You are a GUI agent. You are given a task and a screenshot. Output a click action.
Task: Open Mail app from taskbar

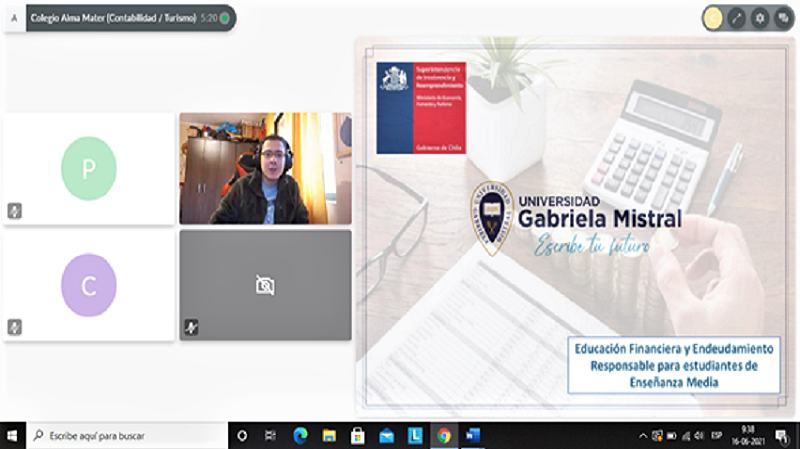coord(386,436)
